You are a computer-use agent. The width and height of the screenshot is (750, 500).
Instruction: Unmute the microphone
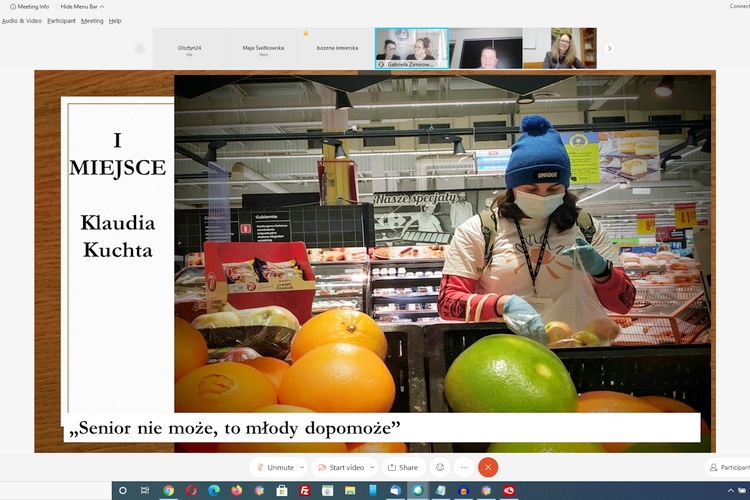click(275, 467)
